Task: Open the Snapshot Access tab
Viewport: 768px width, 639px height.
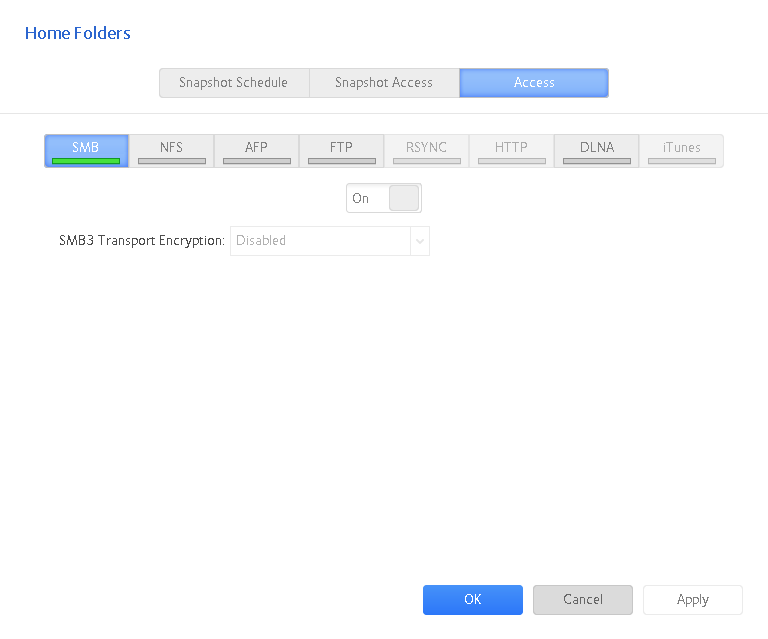Action: tap(384, 83)
